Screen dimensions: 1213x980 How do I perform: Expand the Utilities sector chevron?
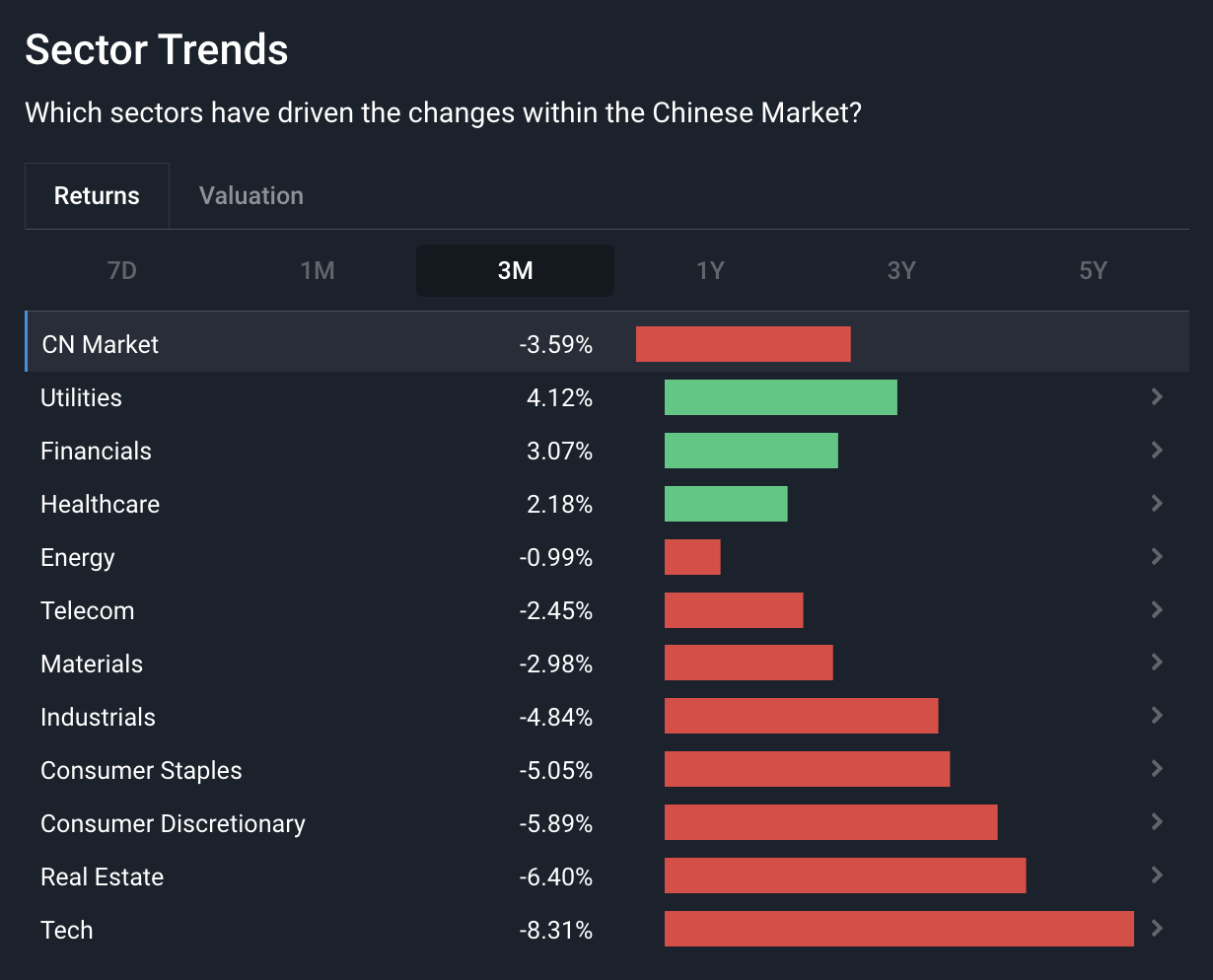[1157, 397]
